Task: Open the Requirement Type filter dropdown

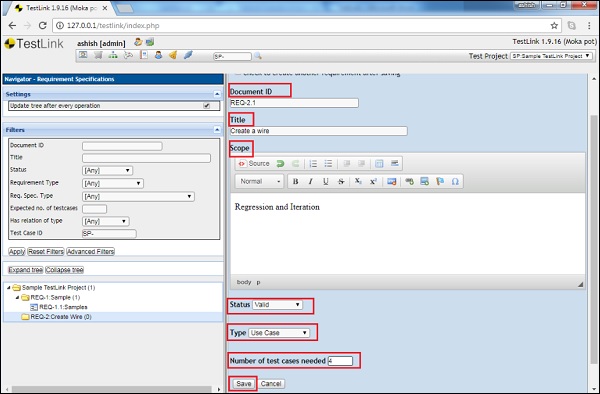Action: [x=113, y=184]
